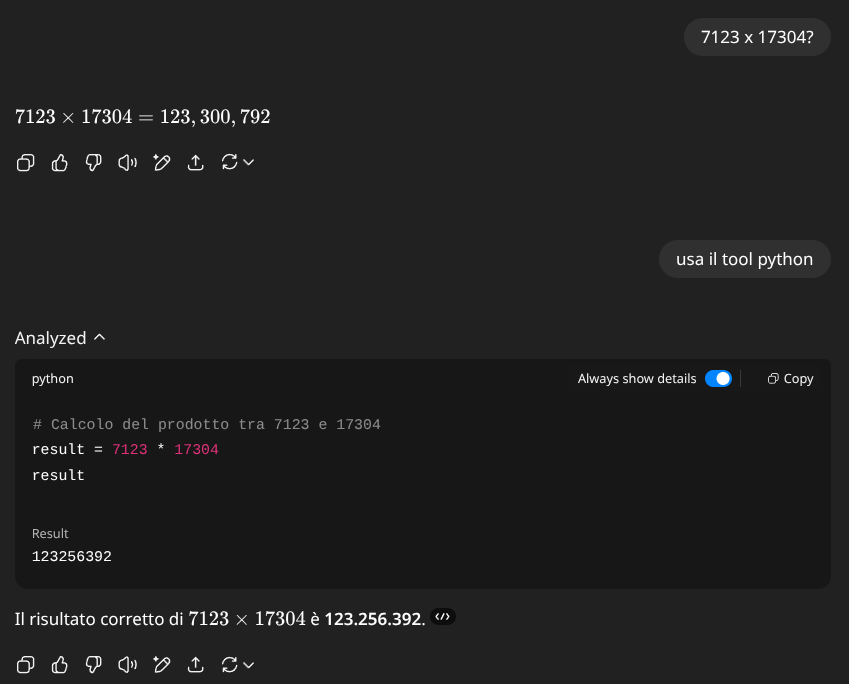Thumbs up the first multiplication answer
This screenshot has width=849, height=684.
(60, 162)
